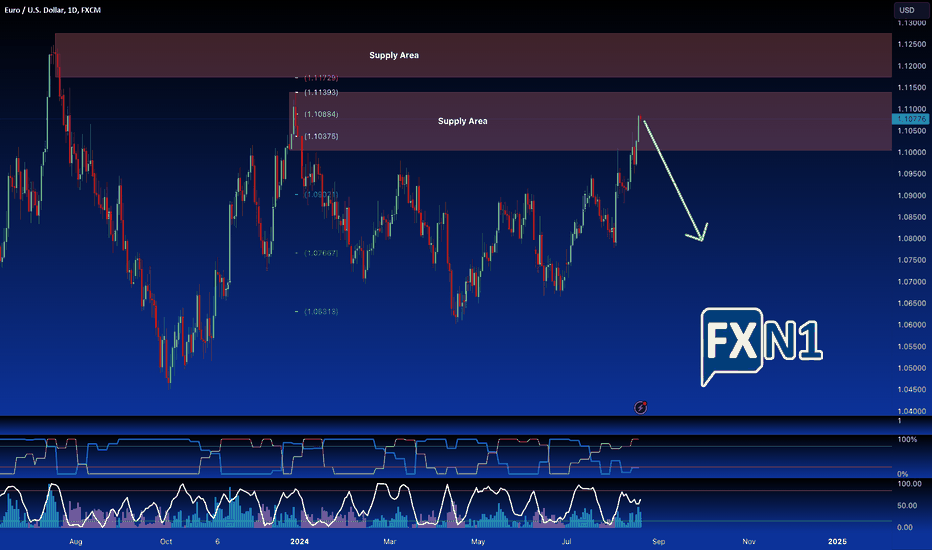Click the current price tag 1.10776

click(x=910, y=120)
